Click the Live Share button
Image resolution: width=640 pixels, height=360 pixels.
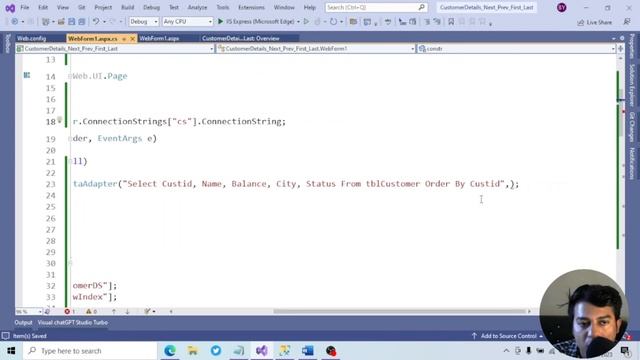tap(594, 22)
